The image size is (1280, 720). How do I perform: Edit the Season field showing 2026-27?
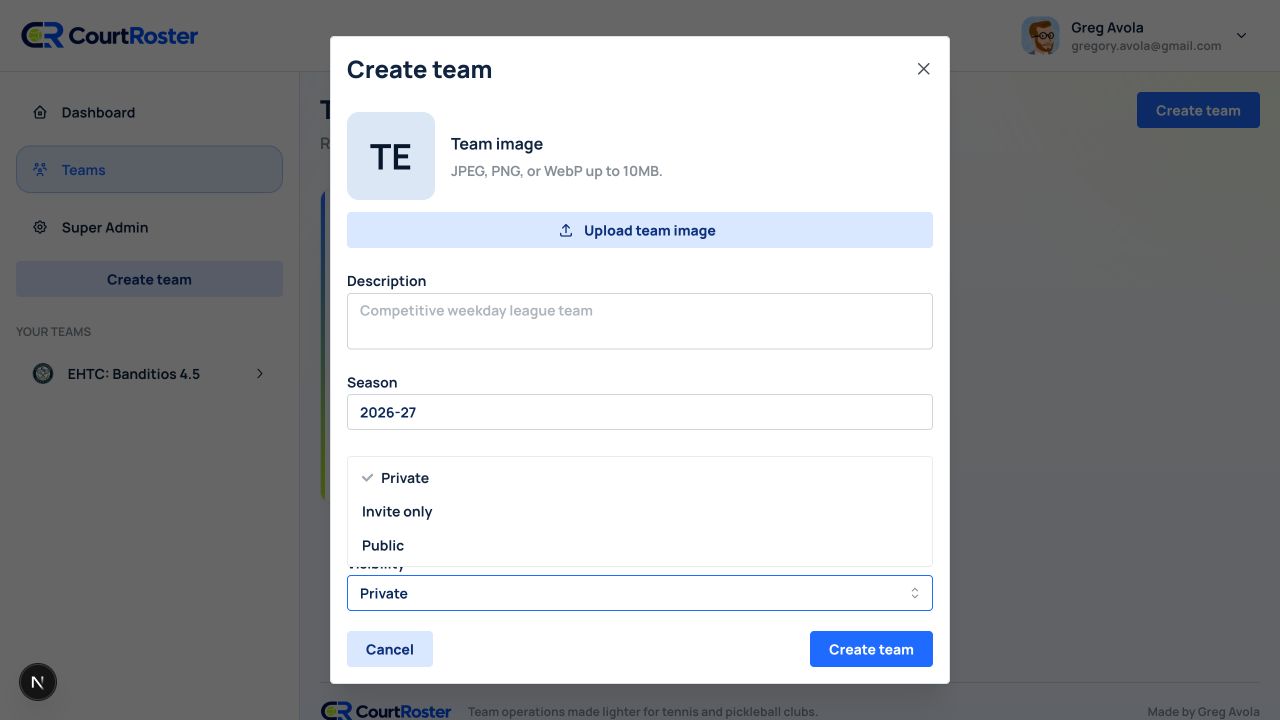coord(640,412)
